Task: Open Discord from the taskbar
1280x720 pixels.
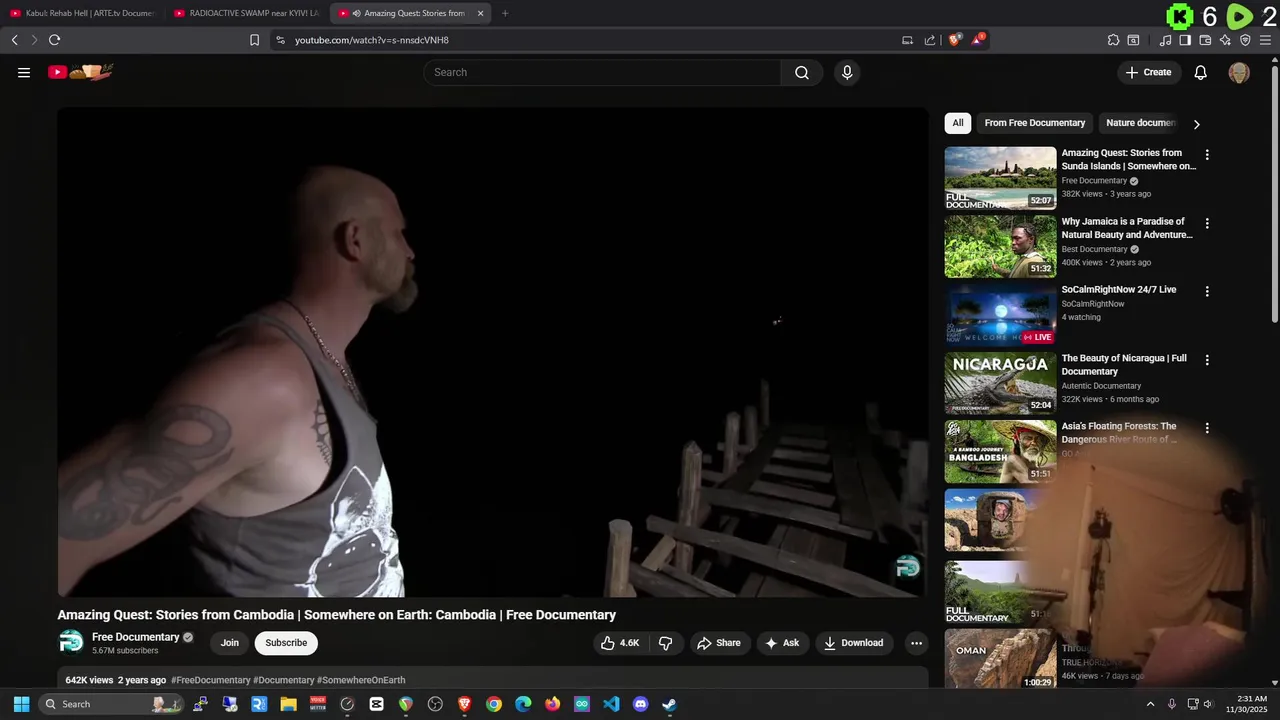Action: (x=640, y=704)
